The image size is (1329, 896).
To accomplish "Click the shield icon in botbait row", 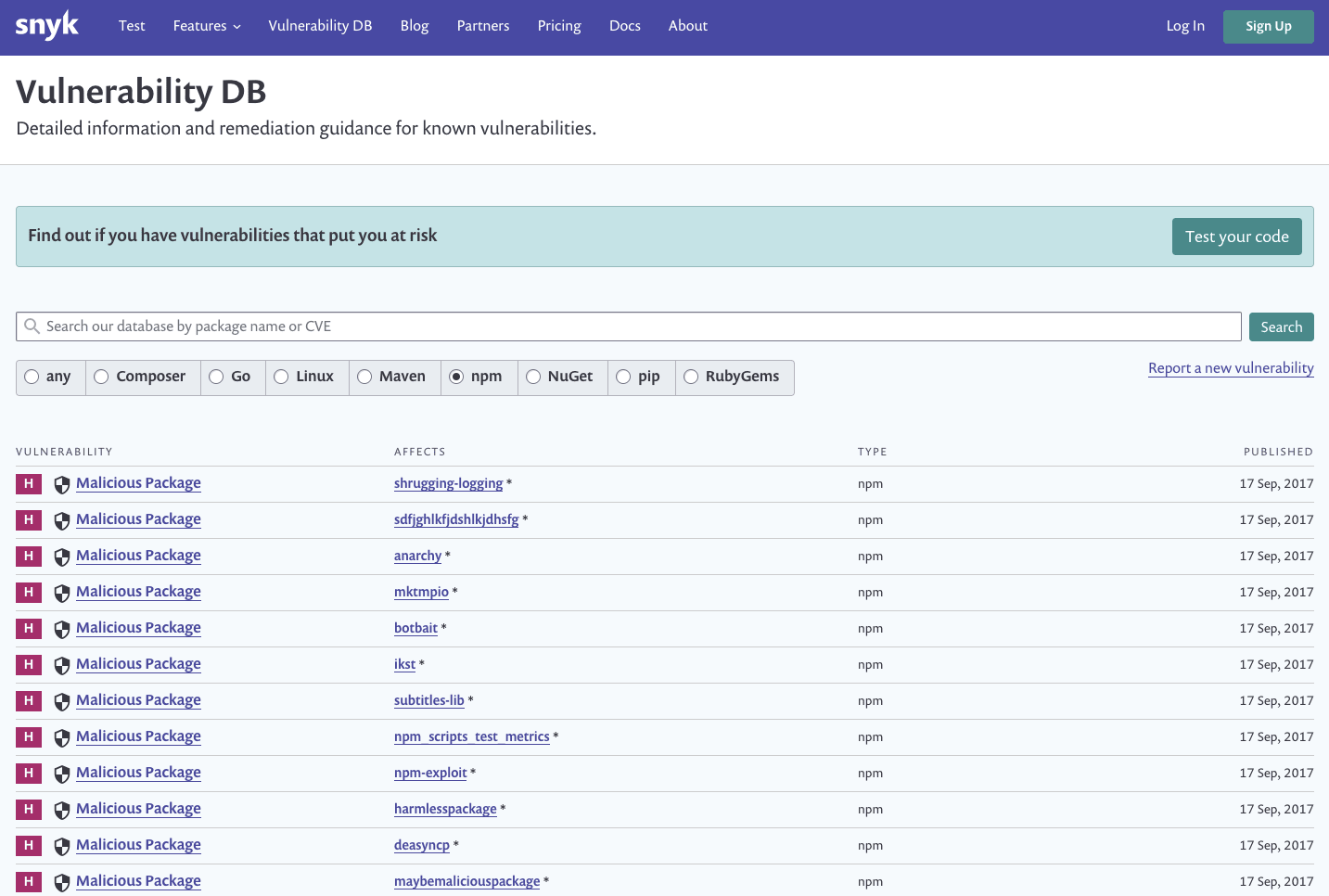I will (62, 629).
